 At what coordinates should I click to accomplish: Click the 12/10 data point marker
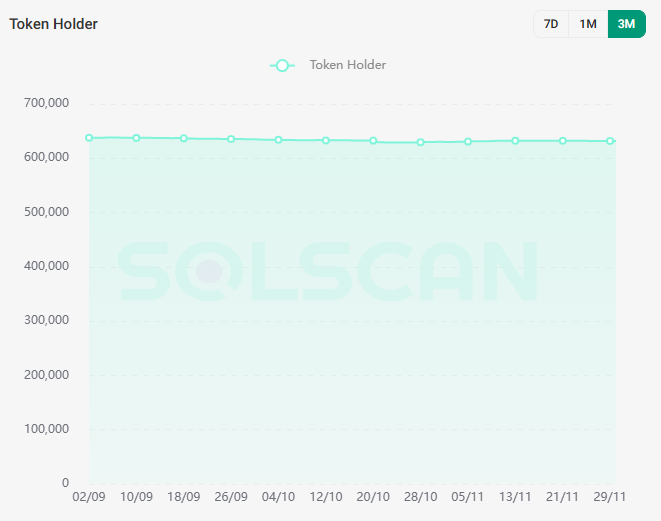coord(326,140)
